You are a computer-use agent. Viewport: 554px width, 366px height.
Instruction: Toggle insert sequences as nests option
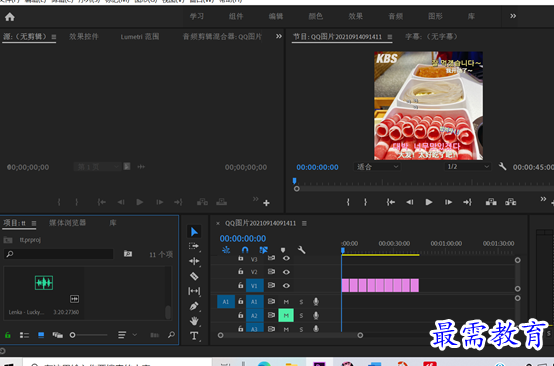point(226,250)
